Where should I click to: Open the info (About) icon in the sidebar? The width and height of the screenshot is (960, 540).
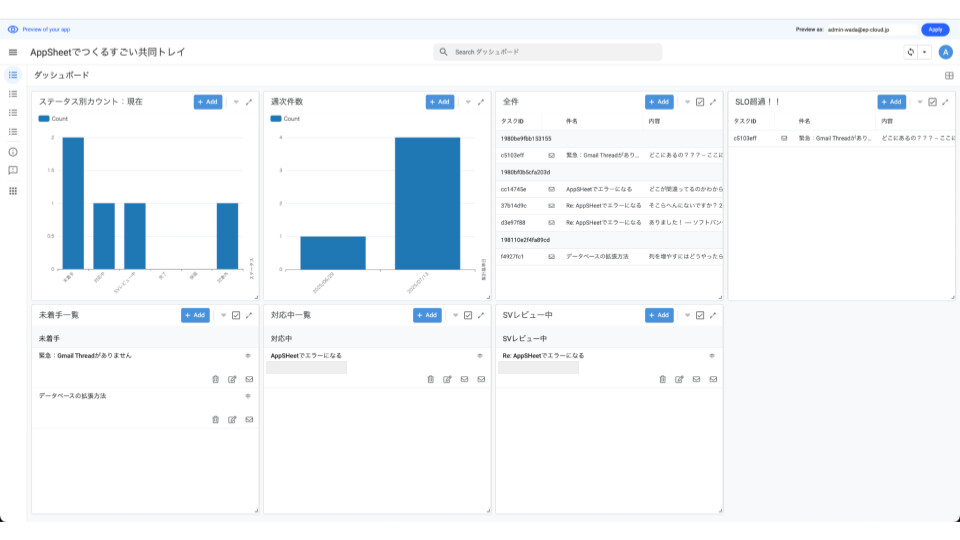coord(13,152)
